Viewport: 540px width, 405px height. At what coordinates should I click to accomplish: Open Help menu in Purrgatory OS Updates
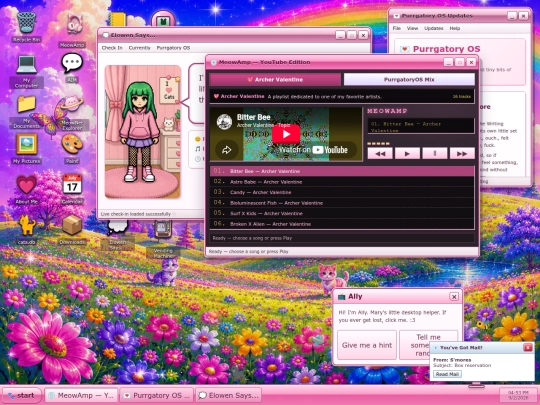tap(455, 28)
